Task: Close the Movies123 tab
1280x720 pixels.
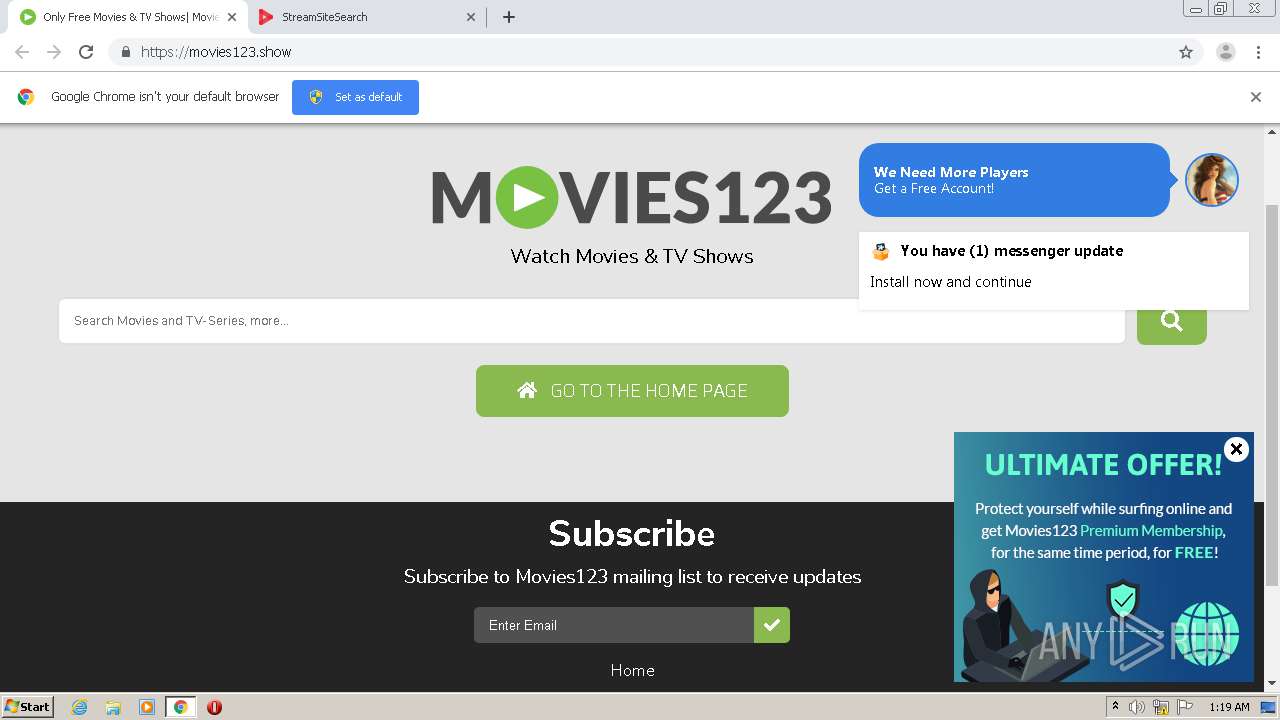Action: [232, 17]
